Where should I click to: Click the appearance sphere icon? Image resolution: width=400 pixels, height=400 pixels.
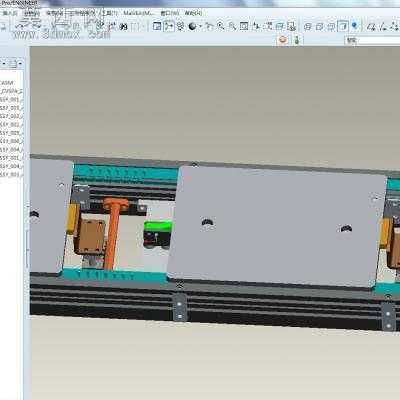pos(192,26)
